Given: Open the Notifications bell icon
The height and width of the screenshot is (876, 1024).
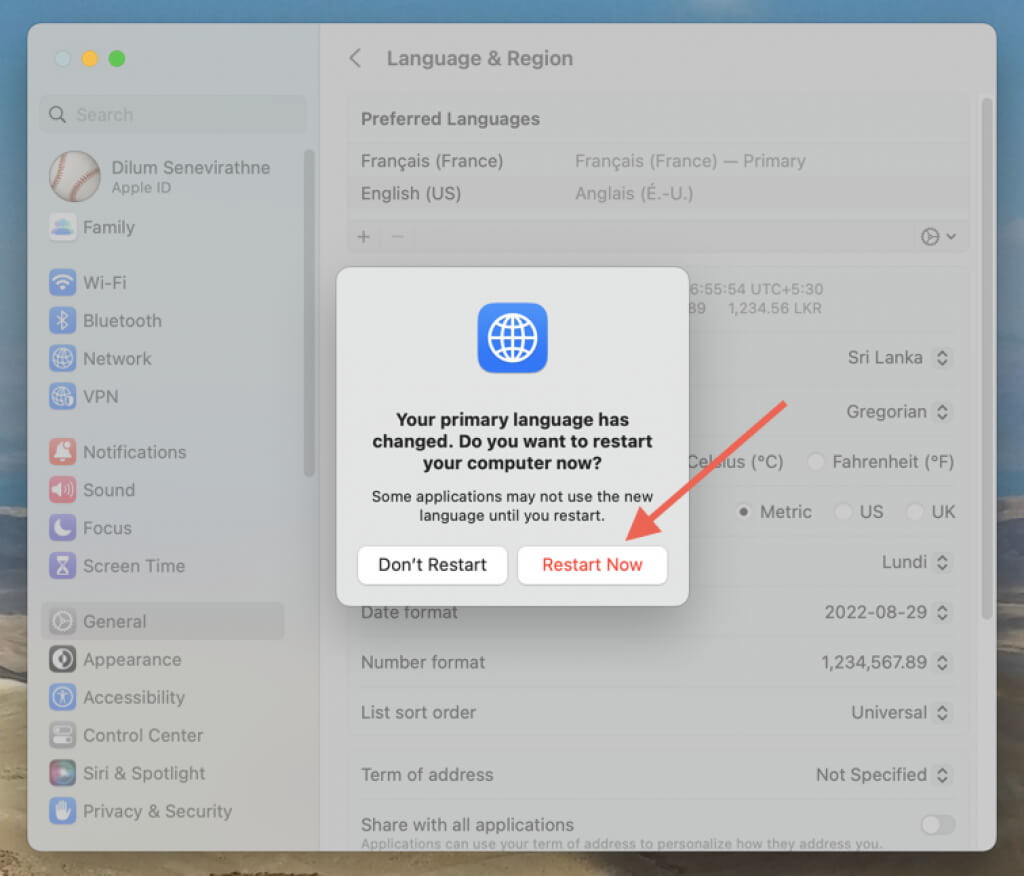Looking at the screenshot, I should (x=63, y=452).
